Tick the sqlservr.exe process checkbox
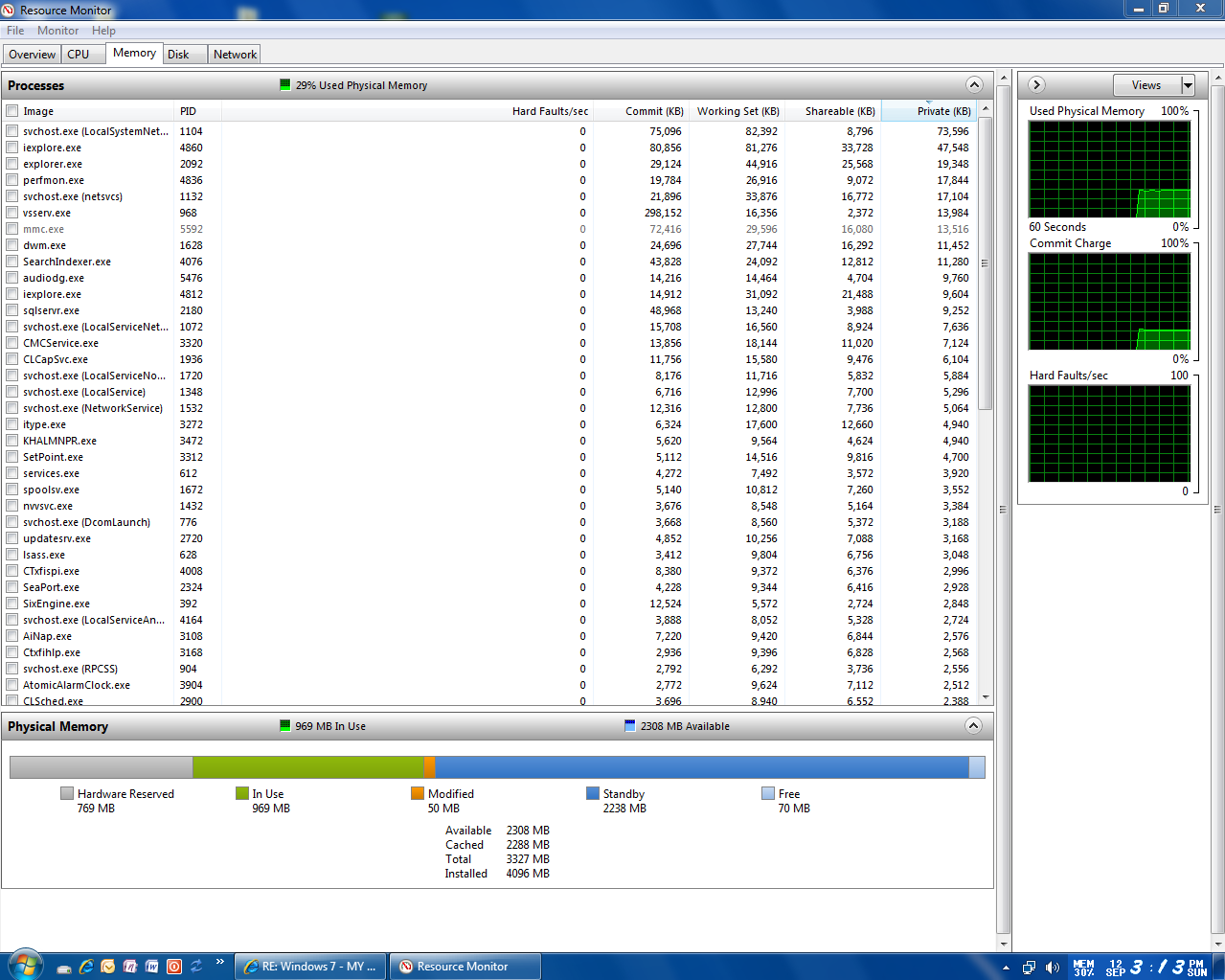The image size is (1225, 980). coord(12,310)
